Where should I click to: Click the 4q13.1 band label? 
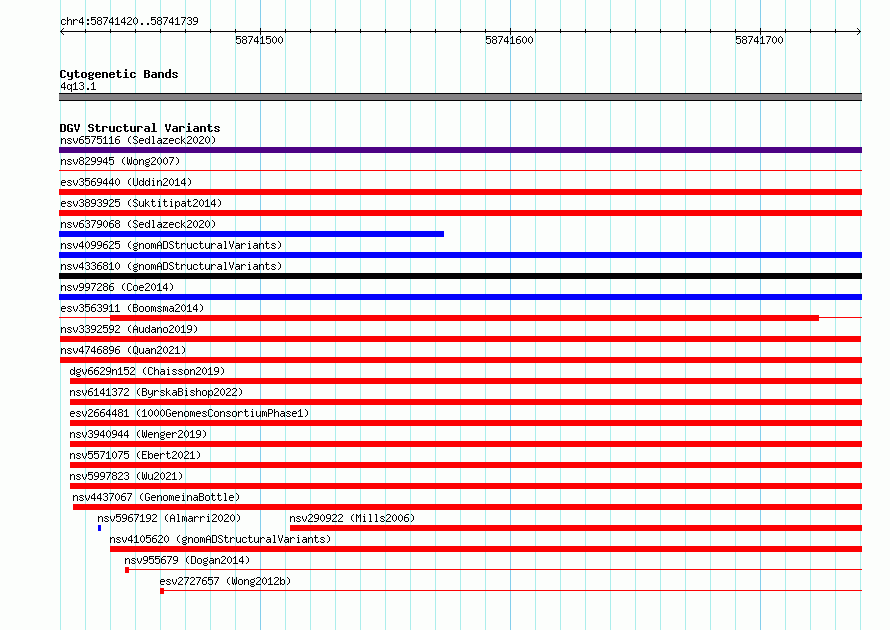(x=78, y=86)
